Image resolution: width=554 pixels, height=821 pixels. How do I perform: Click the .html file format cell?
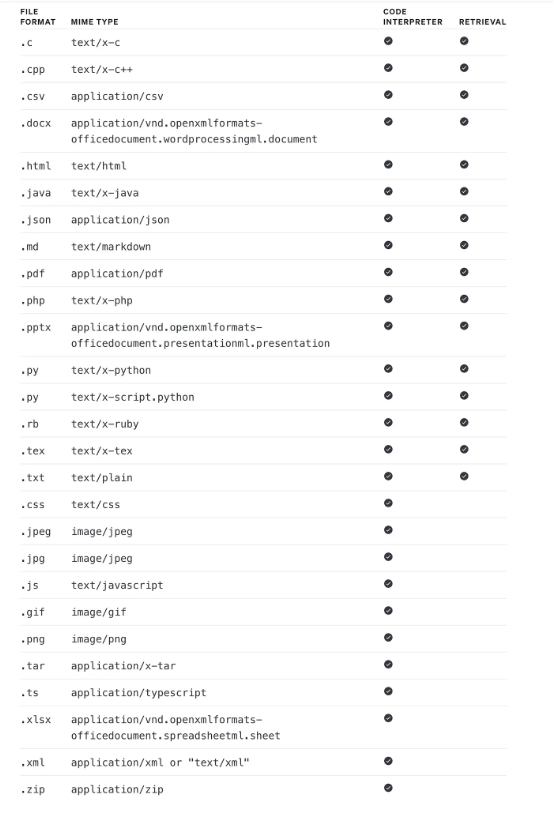pyautogui.click(x=36, y=166)
